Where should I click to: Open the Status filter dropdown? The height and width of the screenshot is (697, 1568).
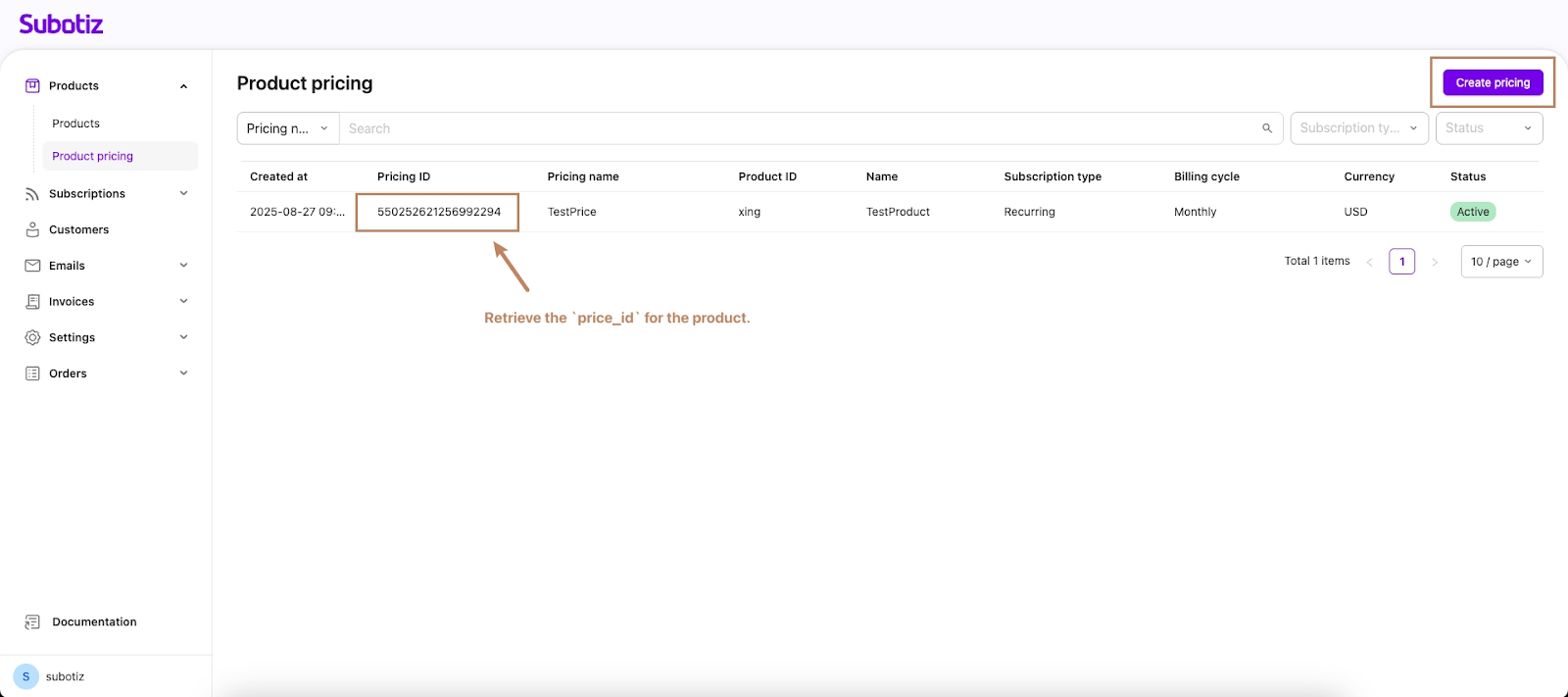click(1488, 128)
